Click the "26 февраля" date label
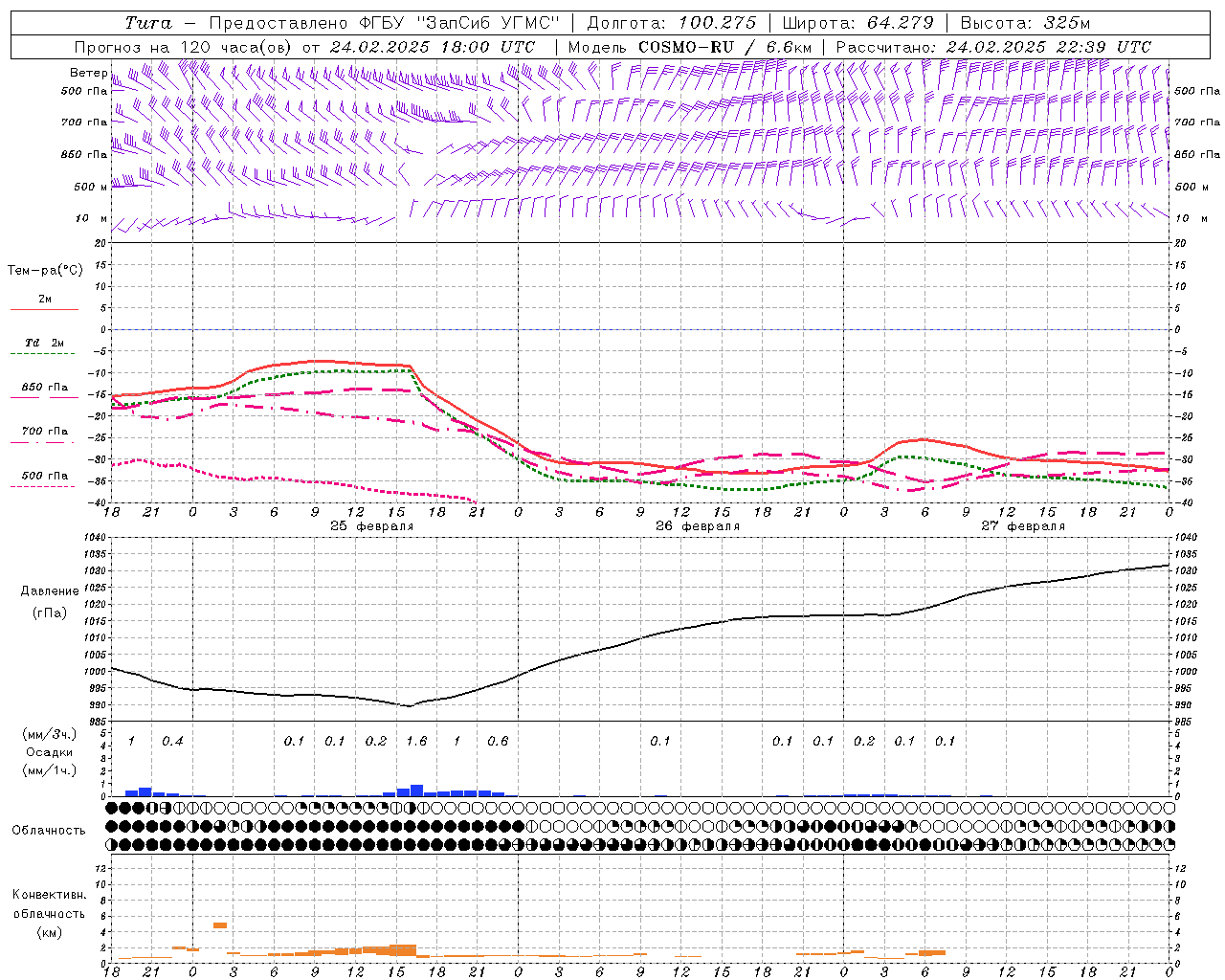This screenshot has width=1225, height=980. tap(697, 526)
